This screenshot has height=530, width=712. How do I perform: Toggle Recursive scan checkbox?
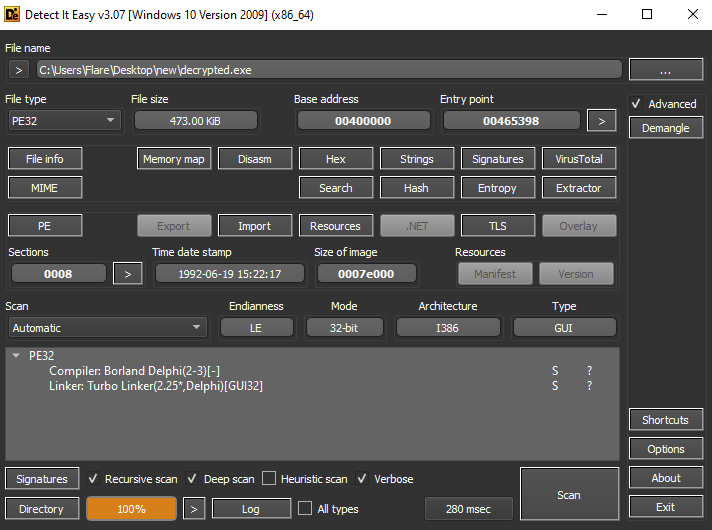coord(93,479)
